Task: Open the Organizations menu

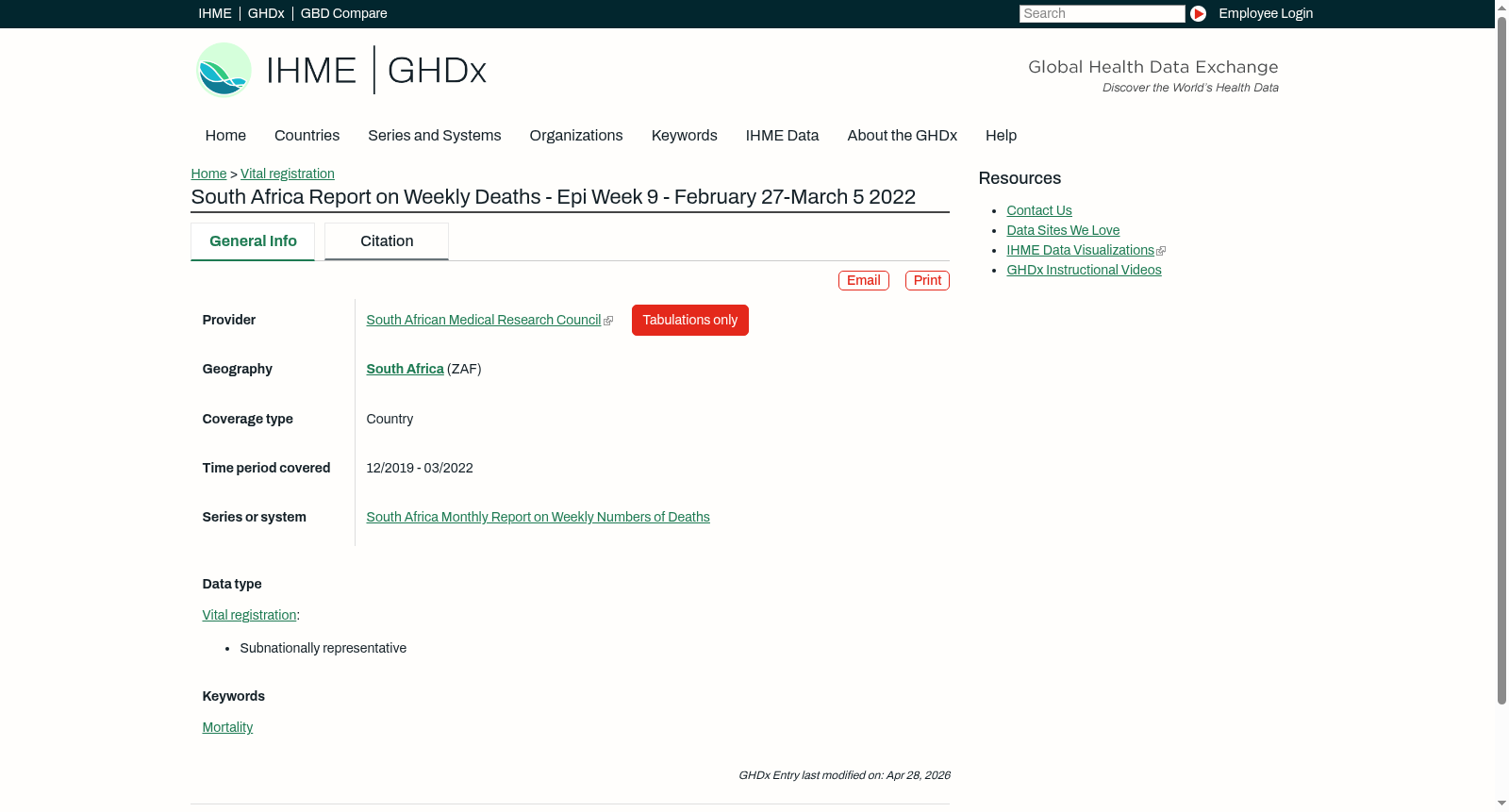Action: click(x=576, y=136)
